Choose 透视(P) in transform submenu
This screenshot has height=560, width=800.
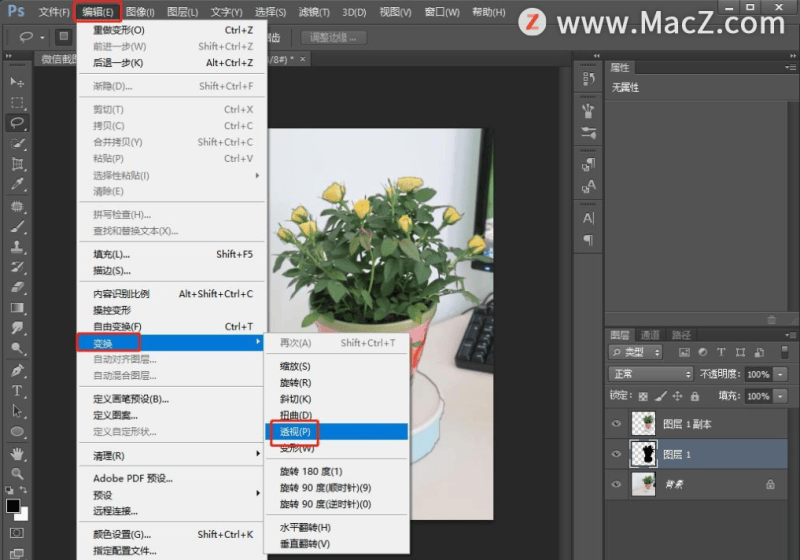(337, 431)
